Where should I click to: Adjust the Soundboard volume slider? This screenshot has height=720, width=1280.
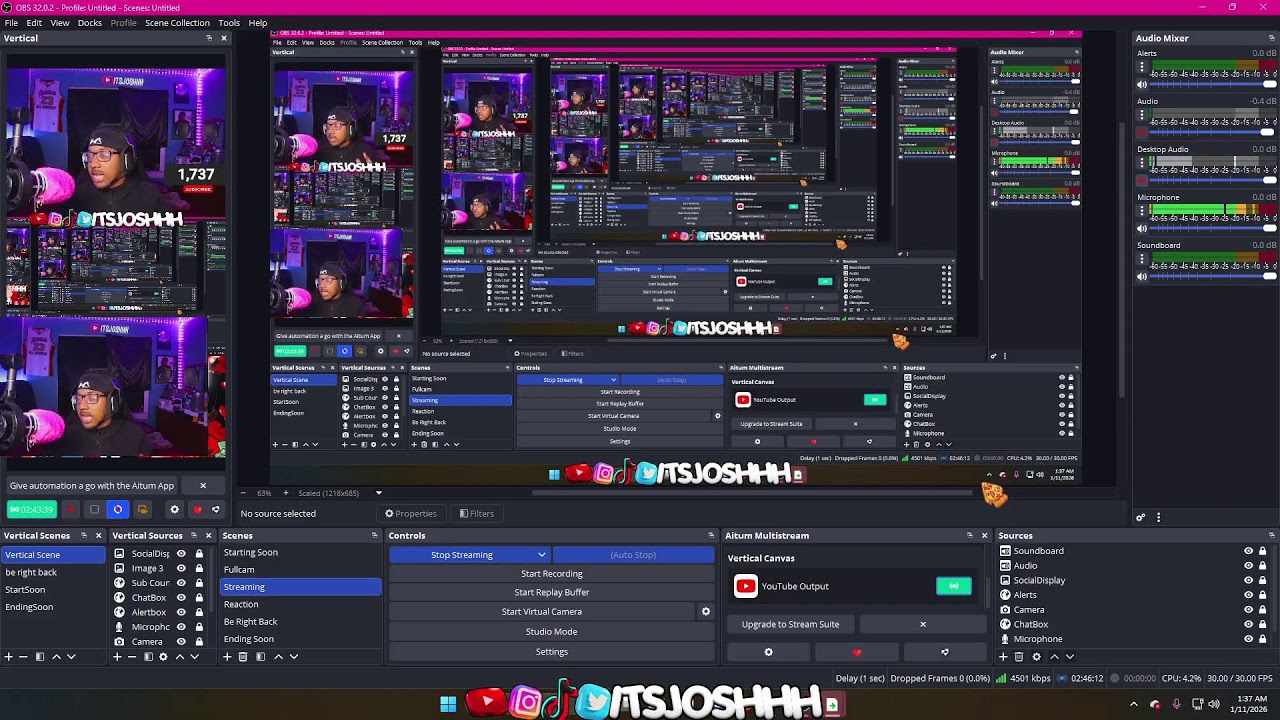point(1213,277)
